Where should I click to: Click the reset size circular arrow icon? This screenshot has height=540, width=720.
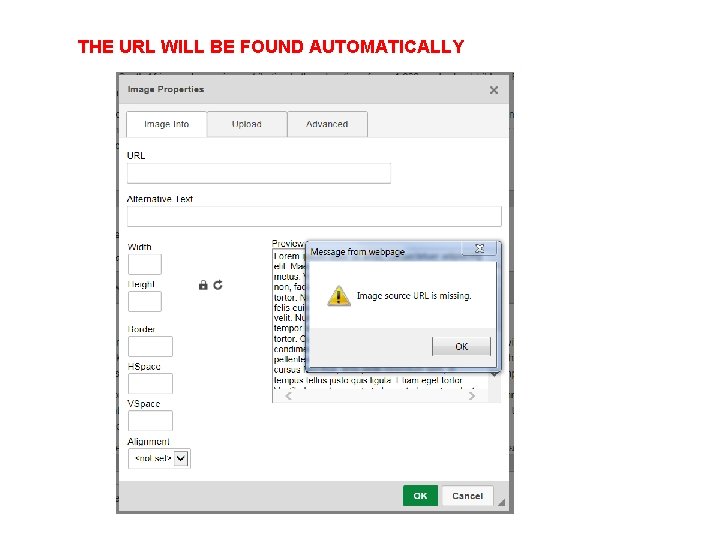tap(218, 285)
